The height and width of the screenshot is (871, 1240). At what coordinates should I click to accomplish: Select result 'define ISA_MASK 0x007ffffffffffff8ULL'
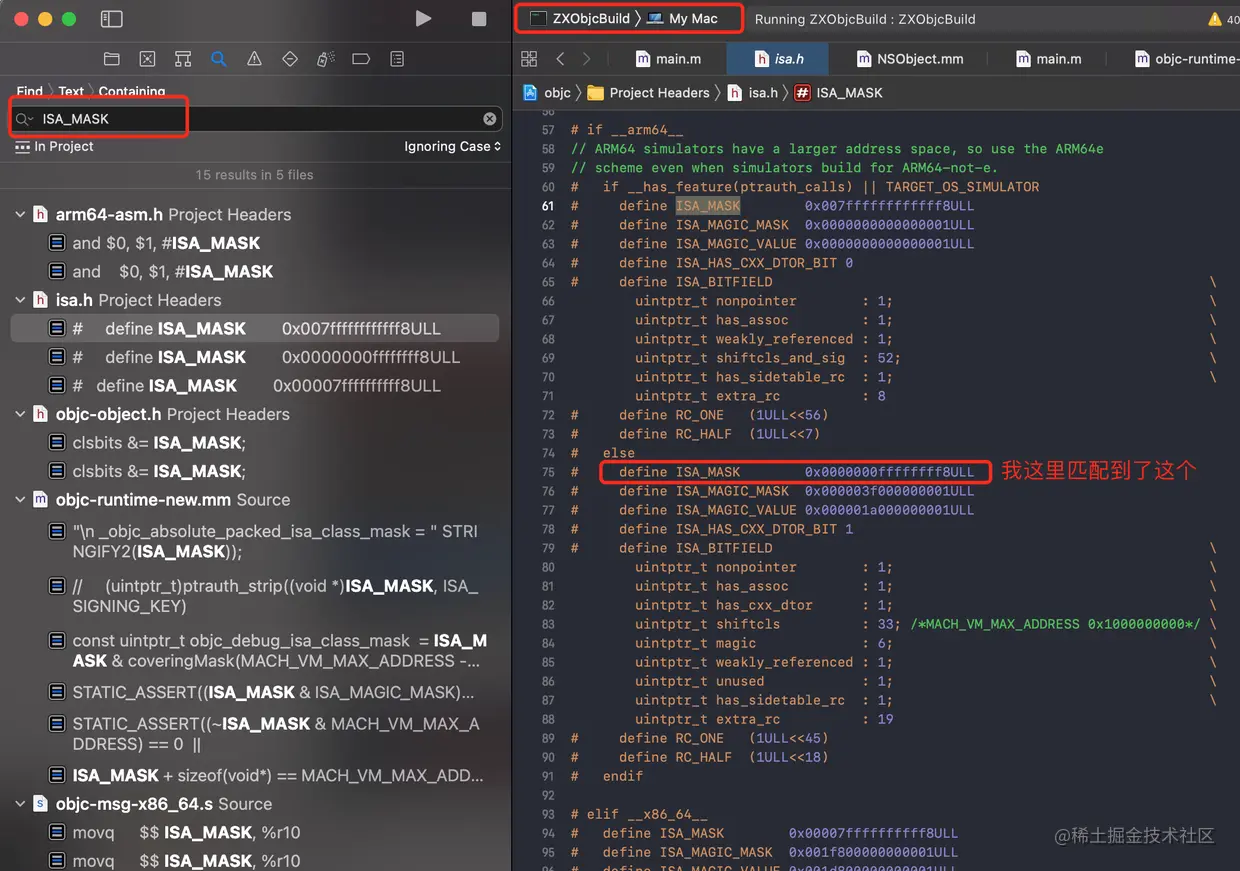click(x=255, y=329)
